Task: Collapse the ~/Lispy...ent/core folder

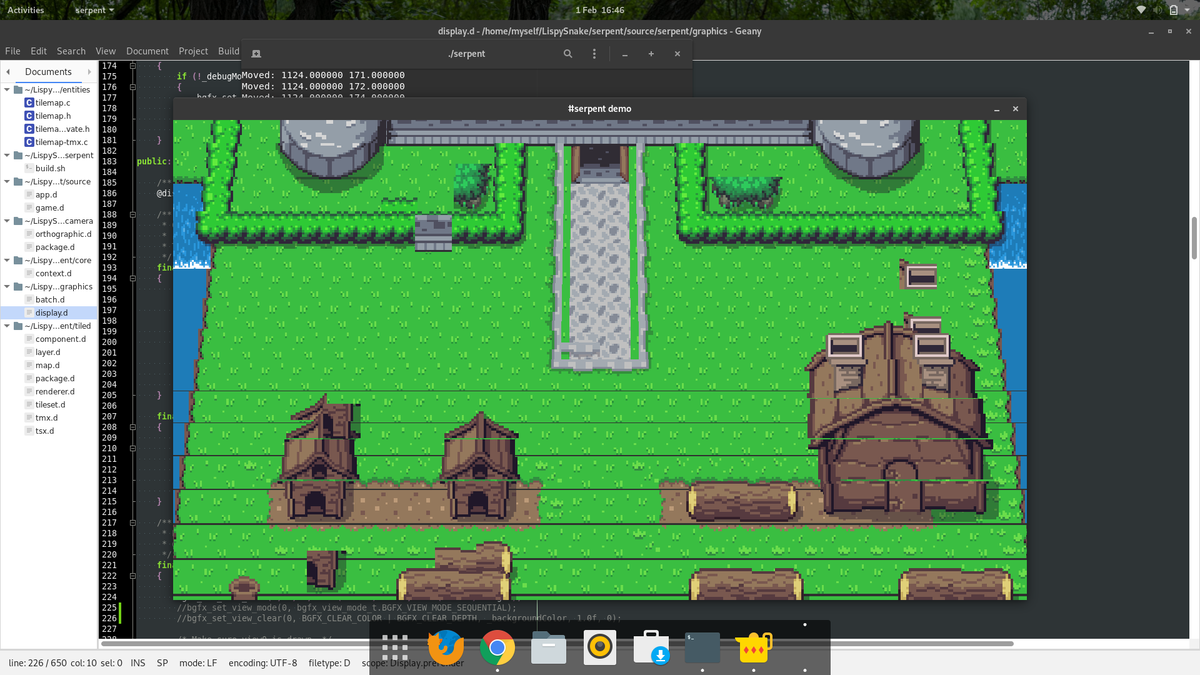Action: [8, 260]
